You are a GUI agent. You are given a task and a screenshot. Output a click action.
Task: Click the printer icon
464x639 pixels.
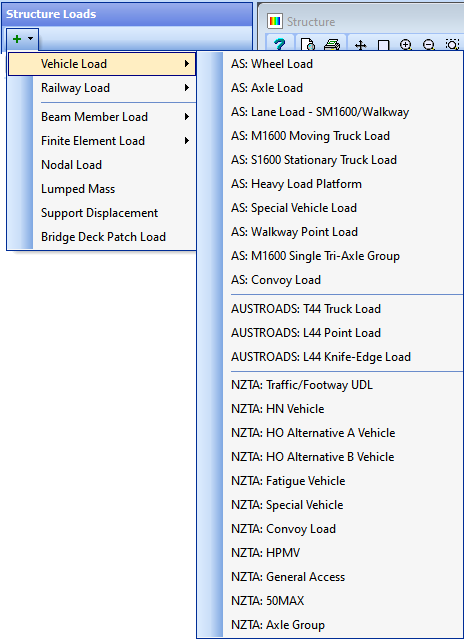click(332, 44)
